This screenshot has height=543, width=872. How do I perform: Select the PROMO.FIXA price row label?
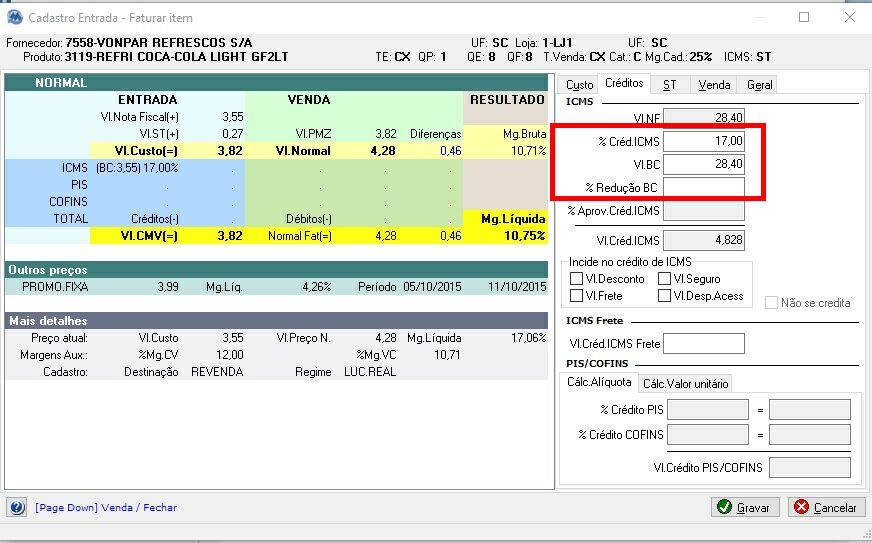click(55, 287)
